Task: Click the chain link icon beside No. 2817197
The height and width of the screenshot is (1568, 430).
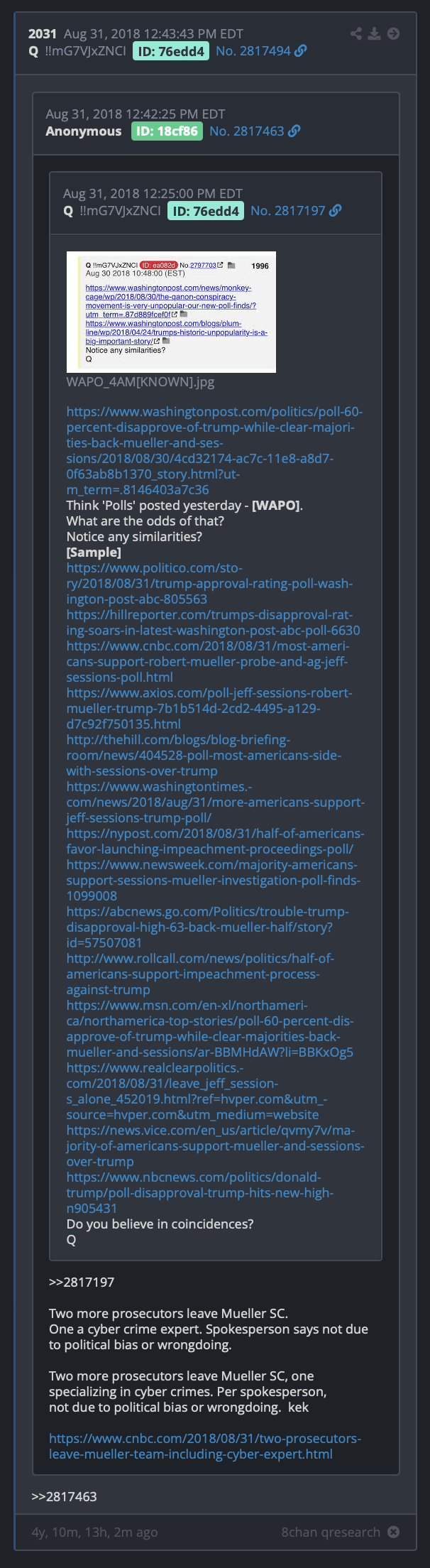Action: point(336,211)
